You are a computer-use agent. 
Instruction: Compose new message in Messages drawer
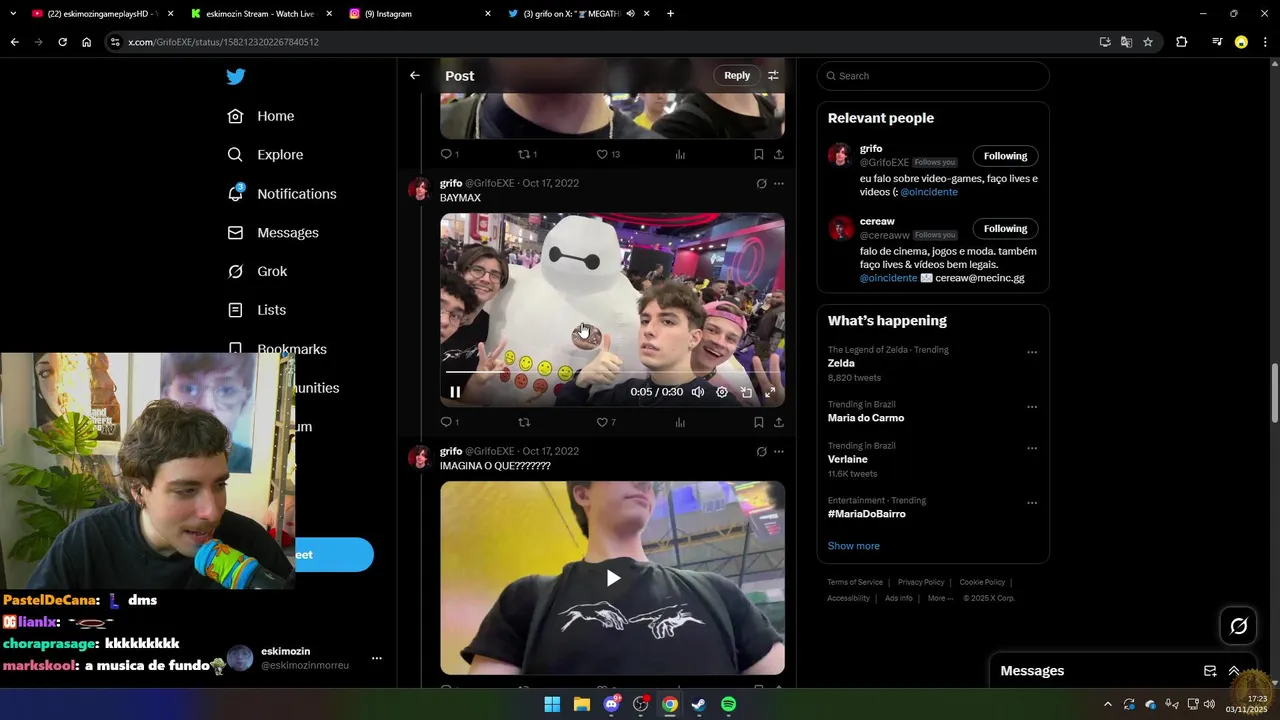[1210, 671]
